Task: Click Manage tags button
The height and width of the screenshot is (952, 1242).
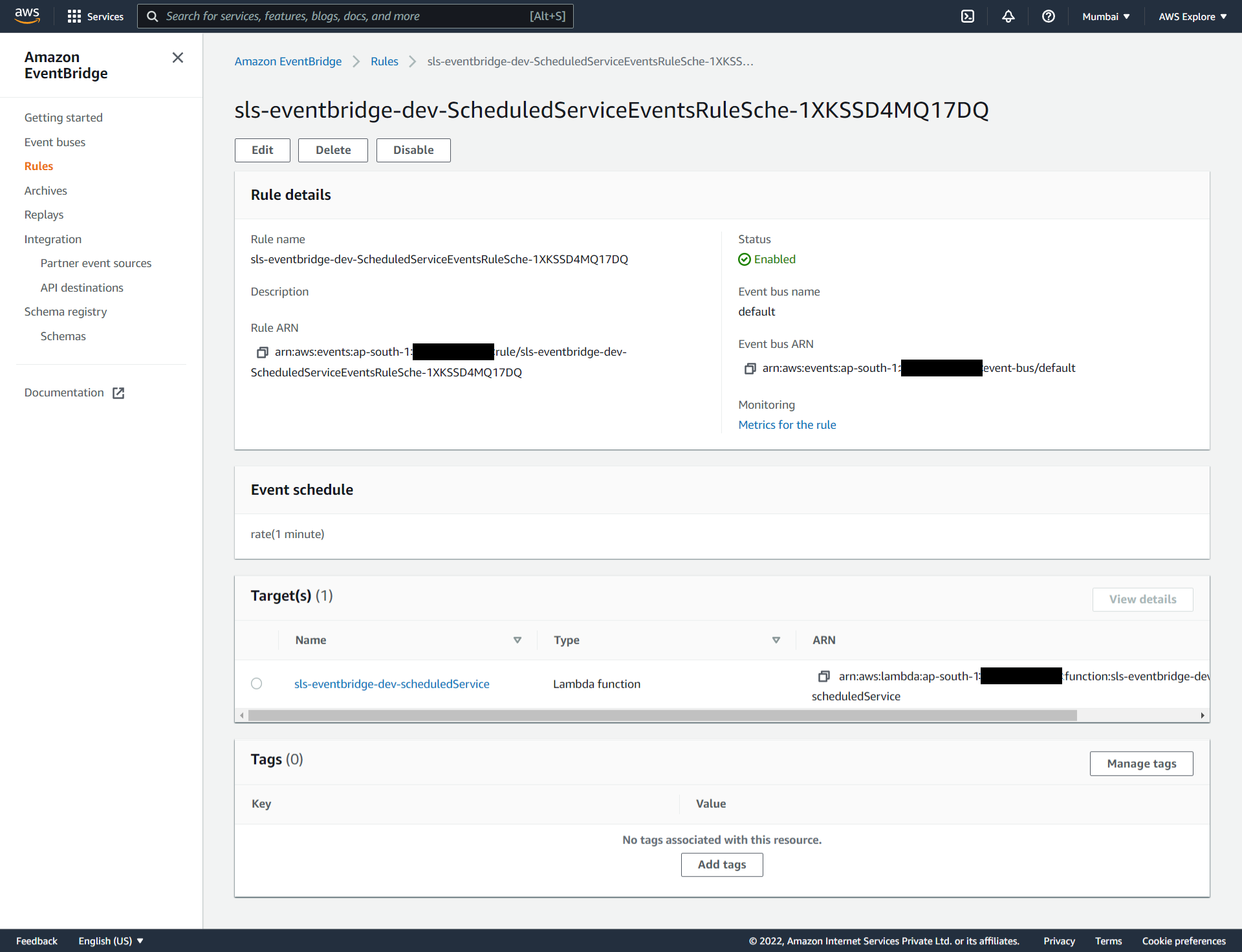Action: pyautogui.click(x=1142, y=764)
